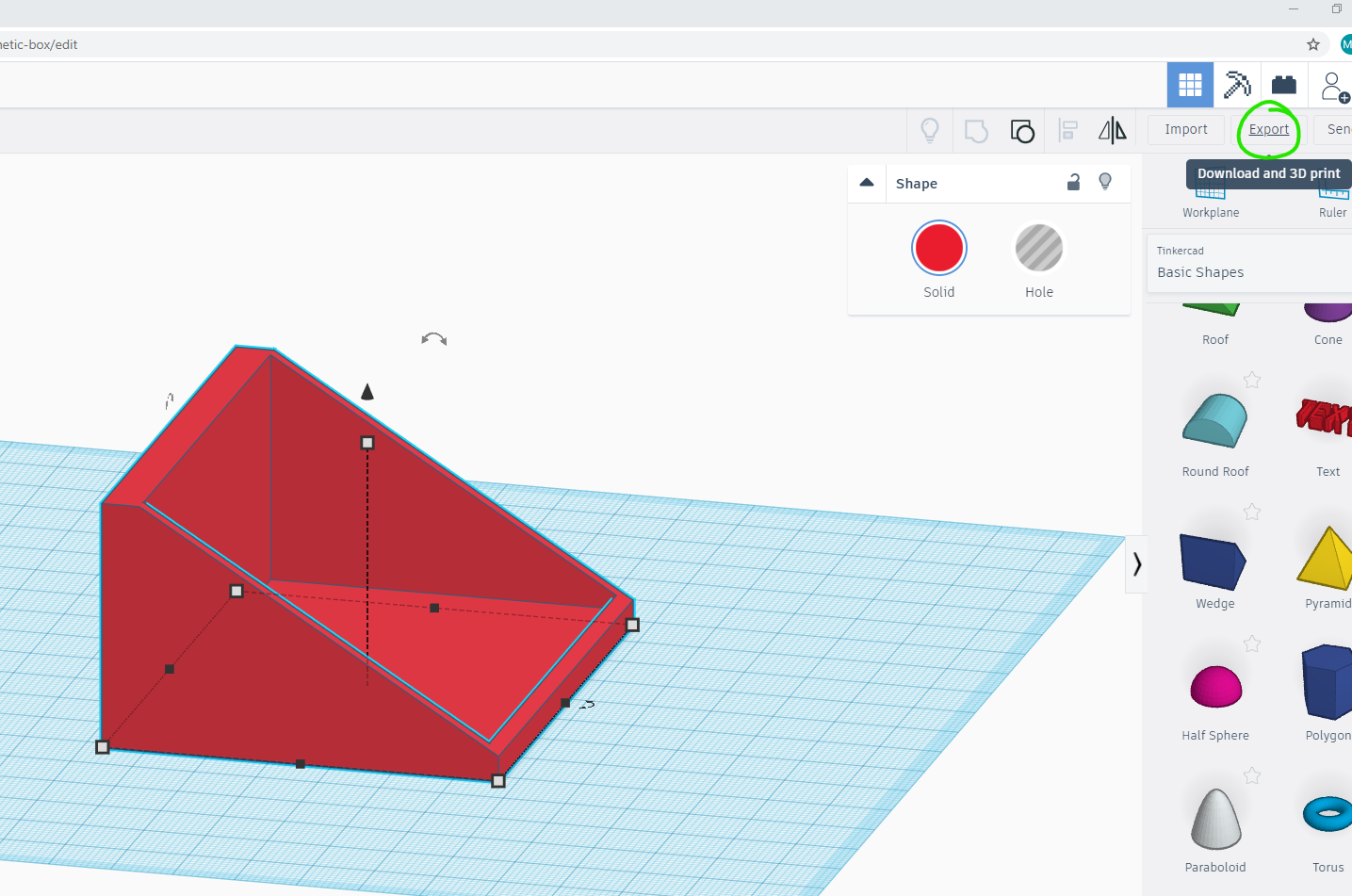Click the black midpoint handle on the back edge
This screenshot has width=1352, height=896.
[x=434, y=608]
